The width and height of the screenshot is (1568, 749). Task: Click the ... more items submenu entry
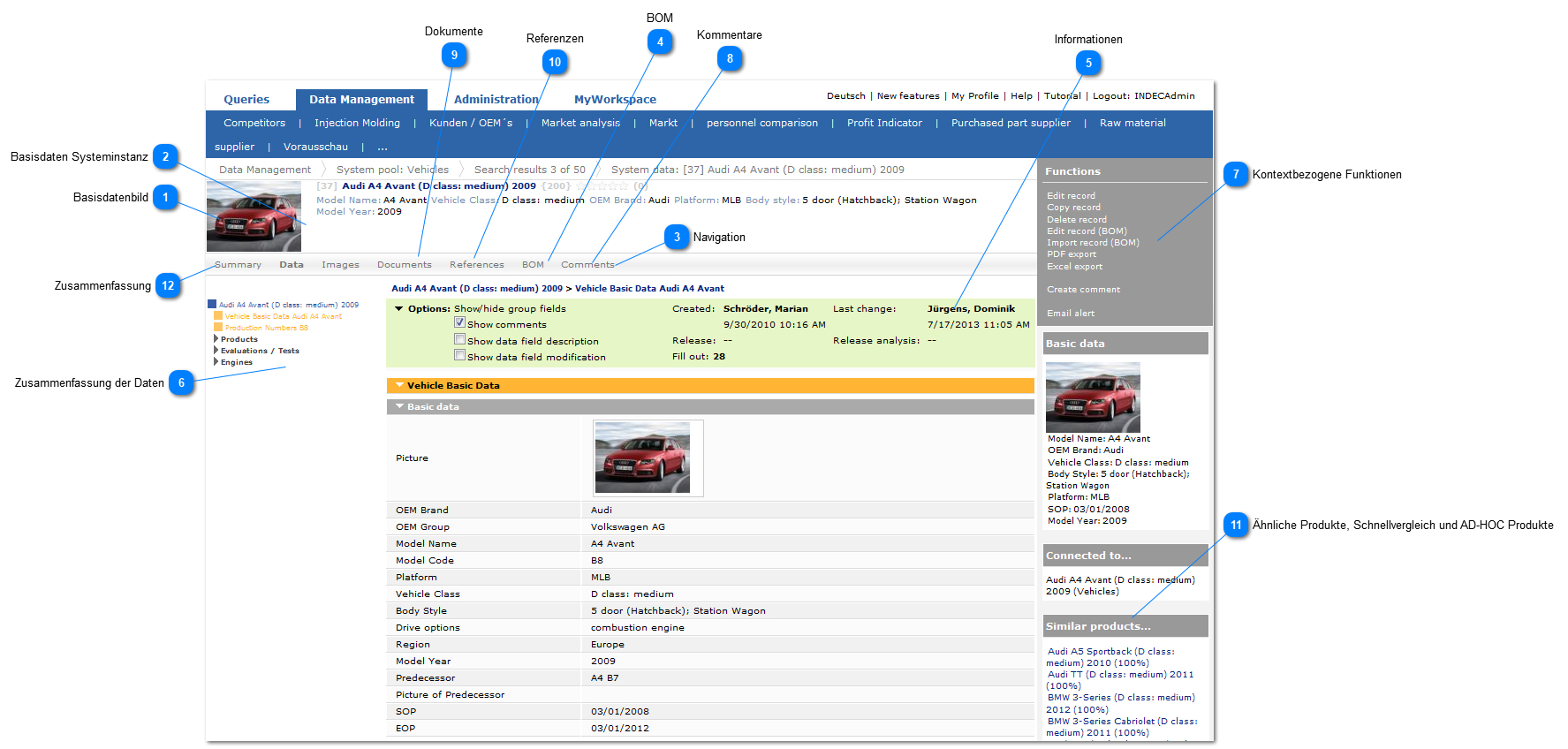(383, 147)
